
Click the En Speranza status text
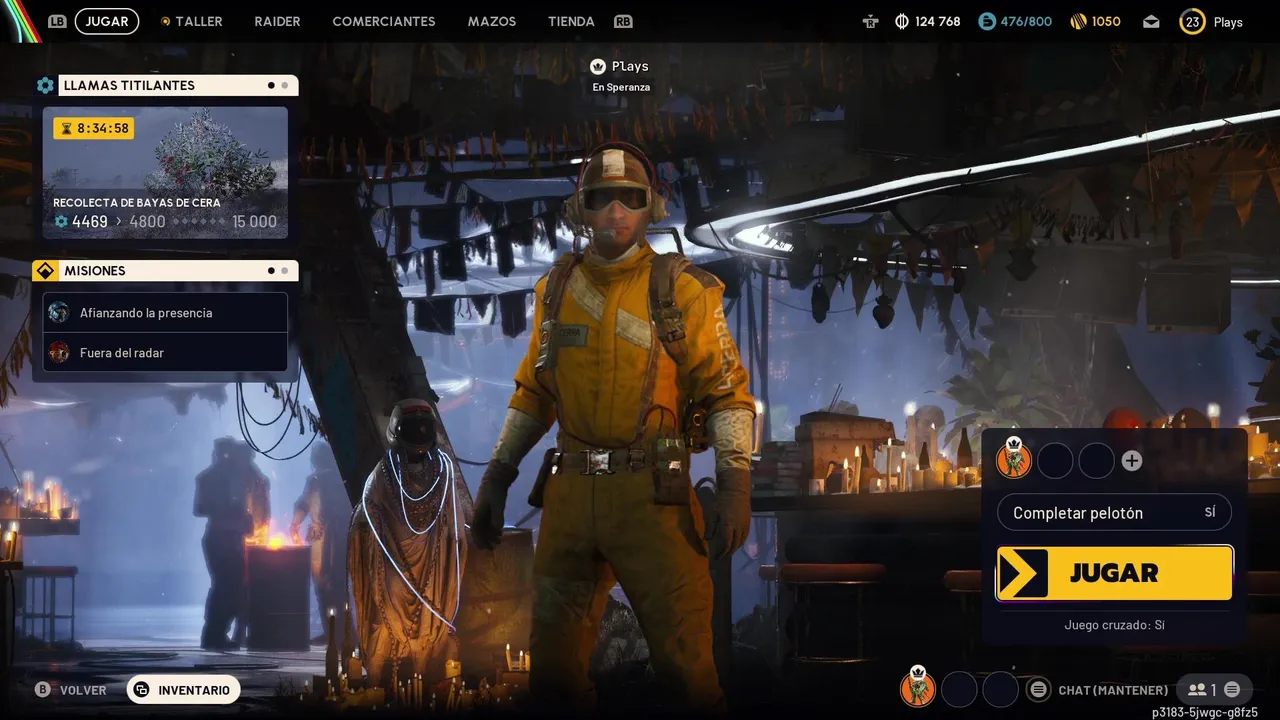pos(621,87)
